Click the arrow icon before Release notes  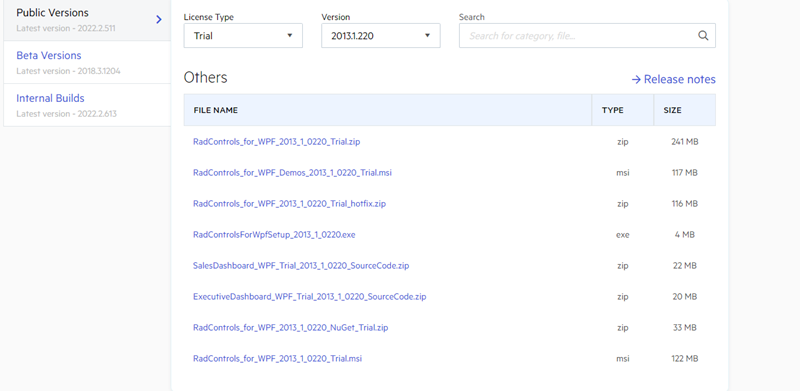pos(636,80)
